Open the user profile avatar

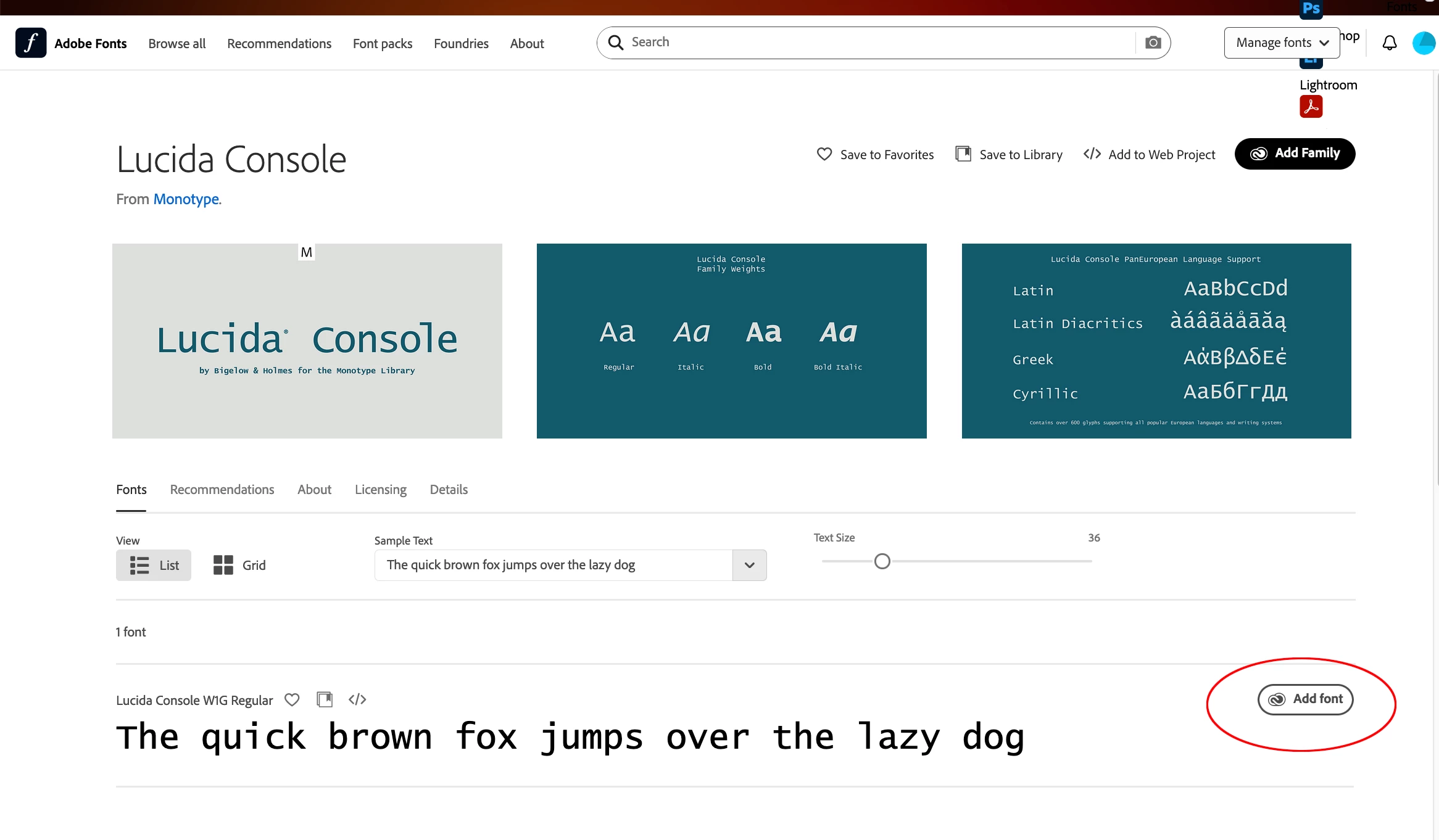click(x=1424, y=43)
